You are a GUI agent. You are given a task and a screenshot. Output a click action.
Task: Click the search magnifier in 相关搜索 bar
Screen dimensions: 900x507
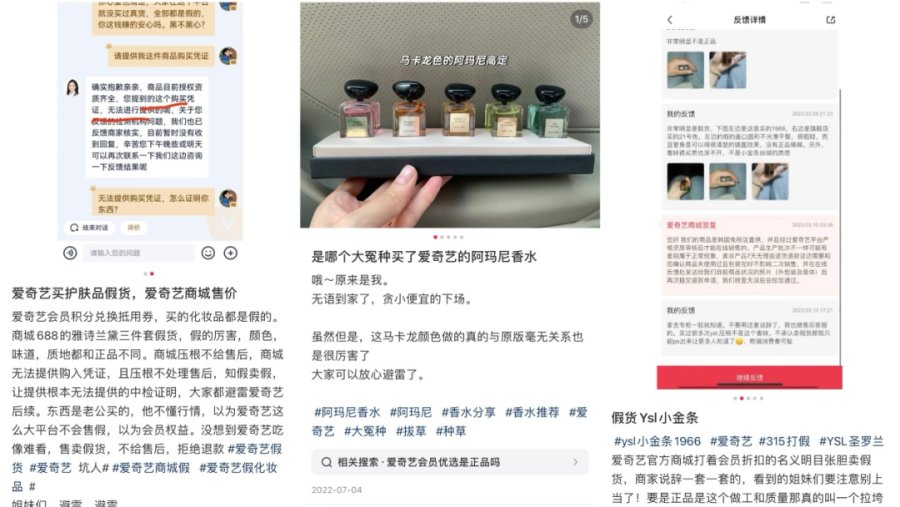(327, 462)
